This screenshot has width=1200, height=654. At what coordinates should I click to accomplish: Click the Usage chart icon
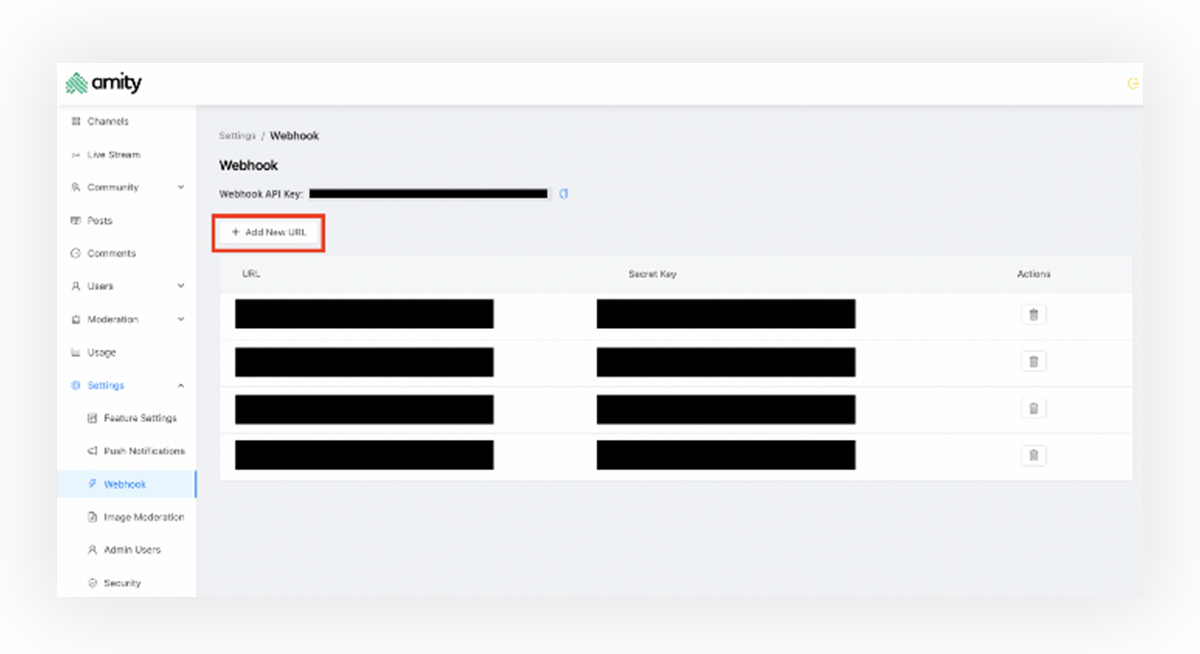coord(76,353)
